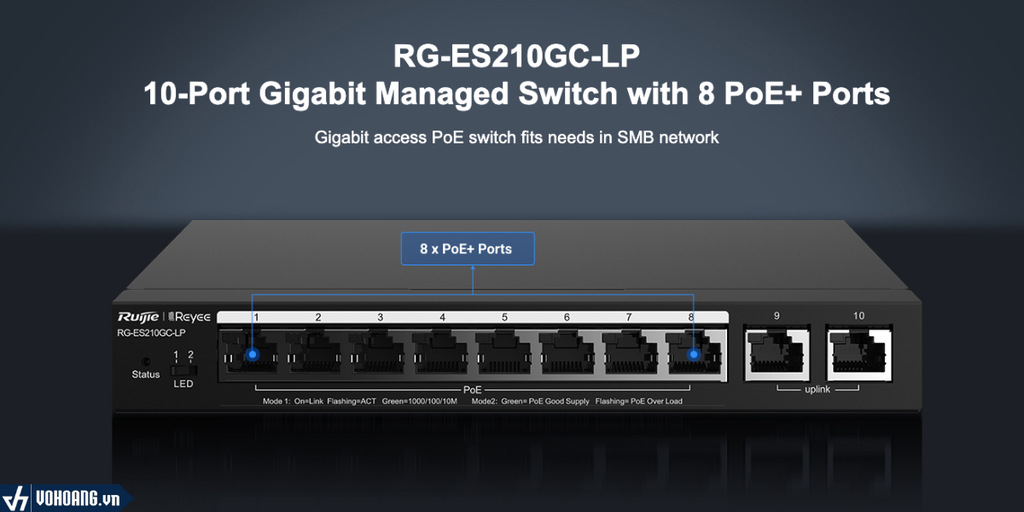This screenshot has width=1024, height=512.
Task: Click the Mode2 PoE Good Supply legend
Action: 577,401
